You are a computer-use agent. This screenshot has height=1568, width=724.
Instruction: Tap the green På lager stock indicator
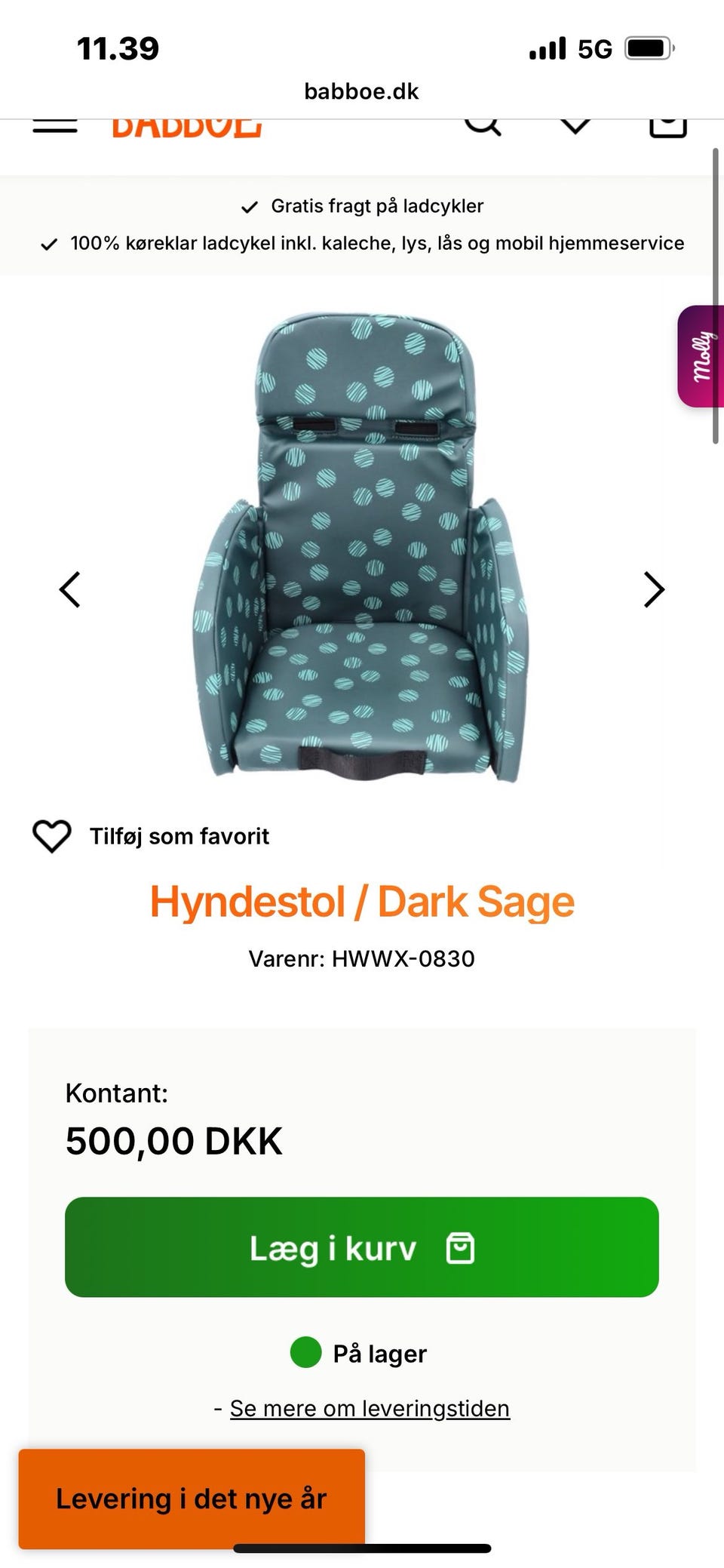point(305,1352)
